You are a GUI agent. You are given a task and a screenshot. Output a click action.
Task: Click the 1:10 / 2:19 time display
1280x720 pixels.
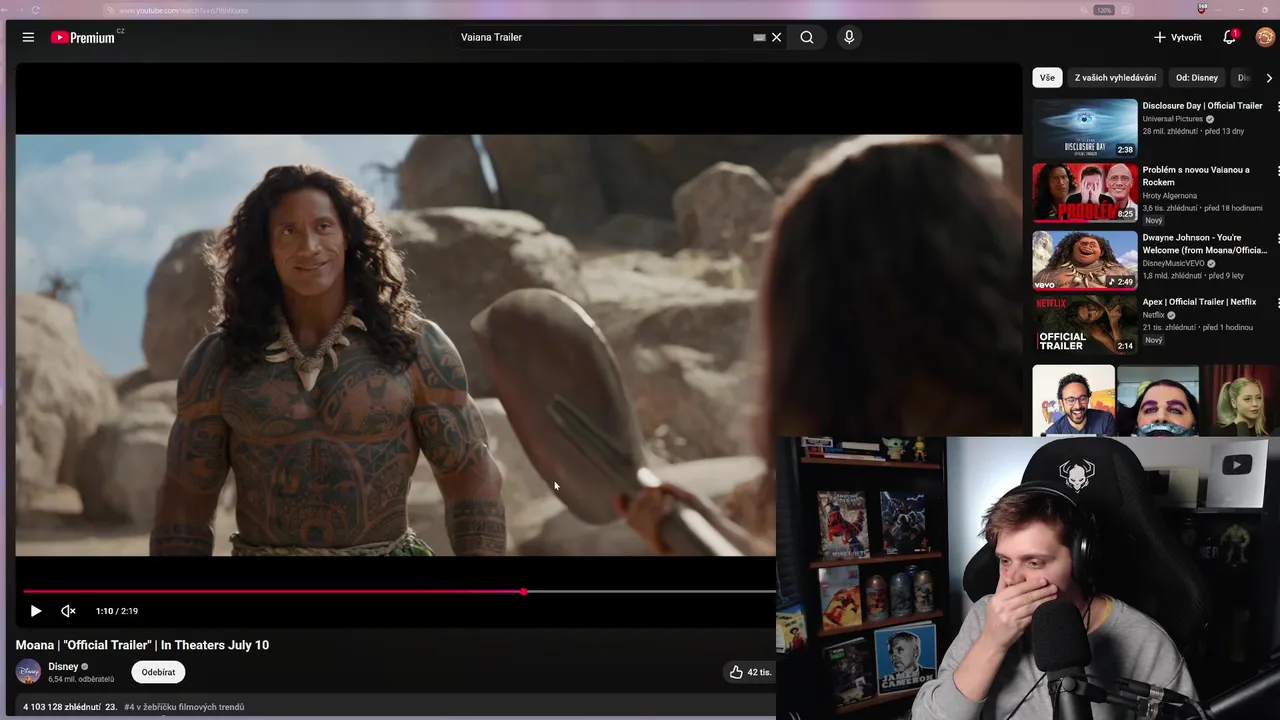[x=117, y=611]
